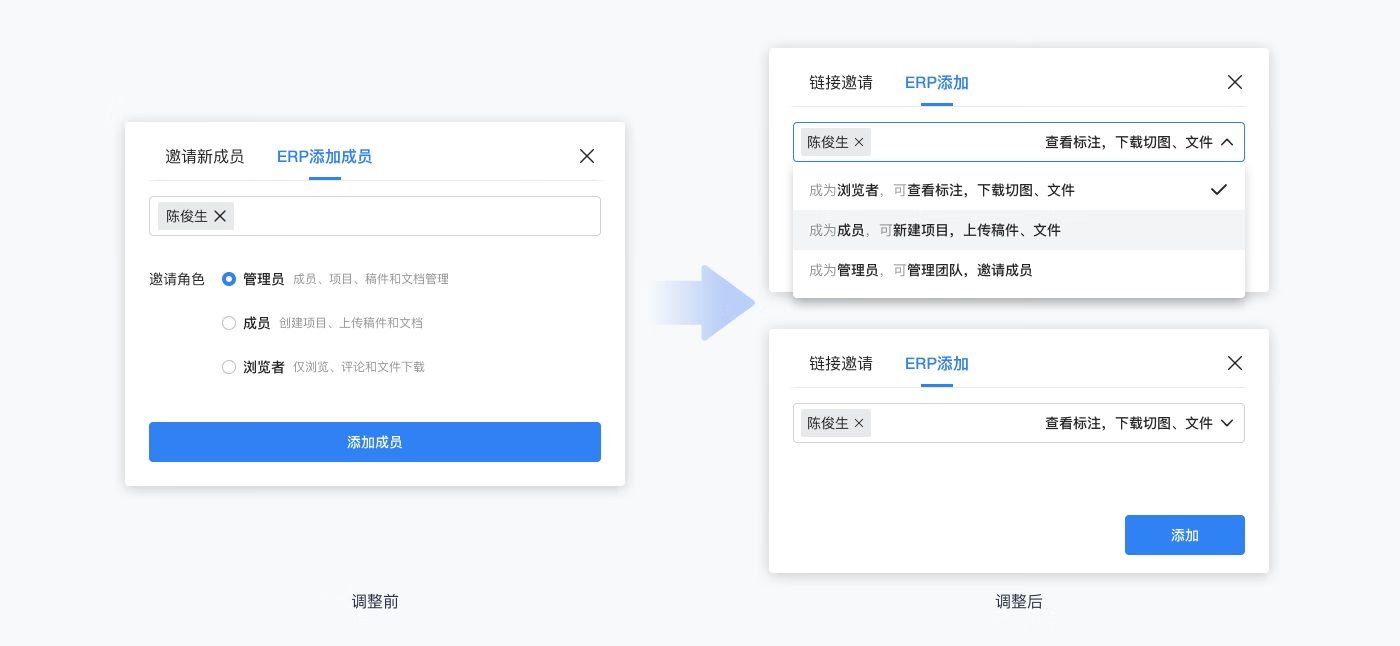1400x646 pixels.
Task: Click the 添加成员 button
Action: [375, 442]
